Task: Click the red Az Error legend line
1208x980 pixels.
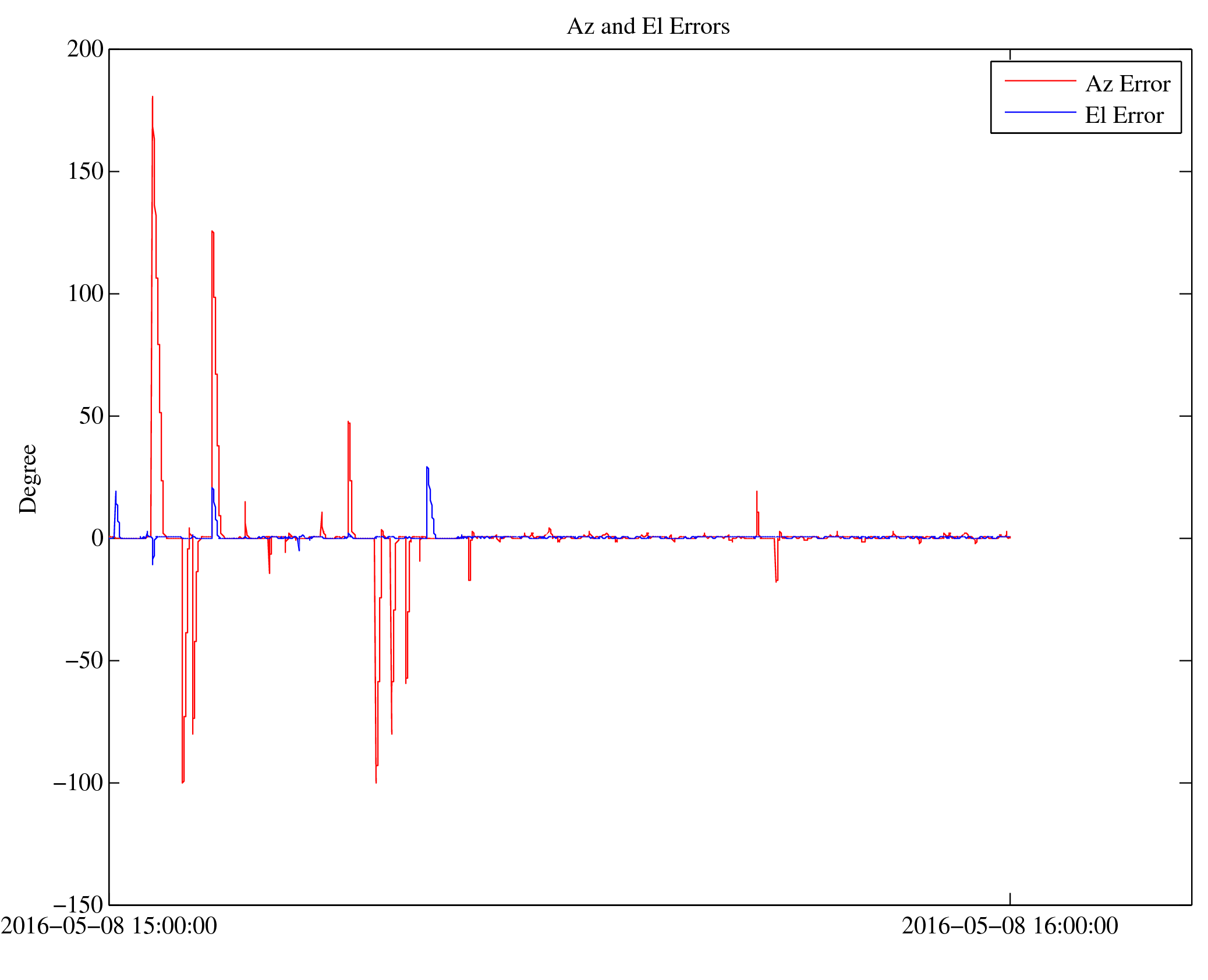Action: [1040, 80]
